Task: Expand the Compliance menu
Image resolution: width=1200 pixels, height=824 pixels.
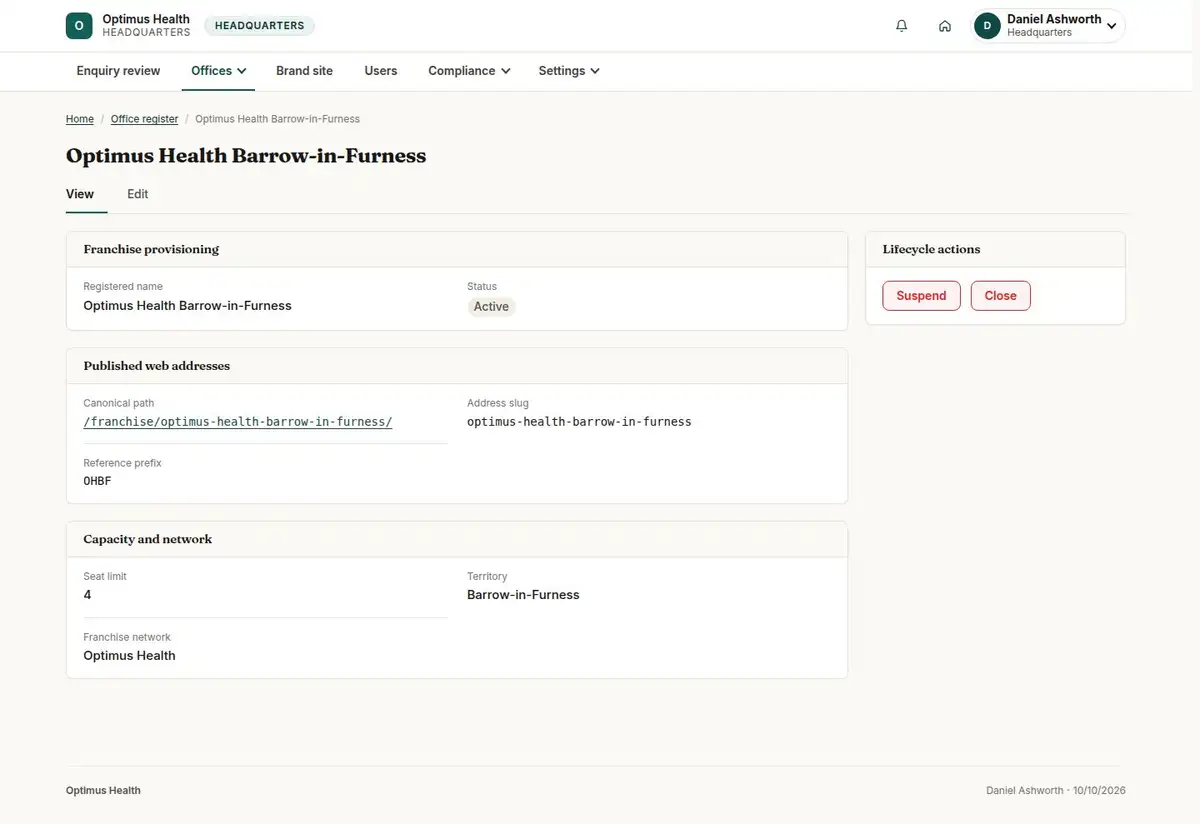Action: pos(469,71)
